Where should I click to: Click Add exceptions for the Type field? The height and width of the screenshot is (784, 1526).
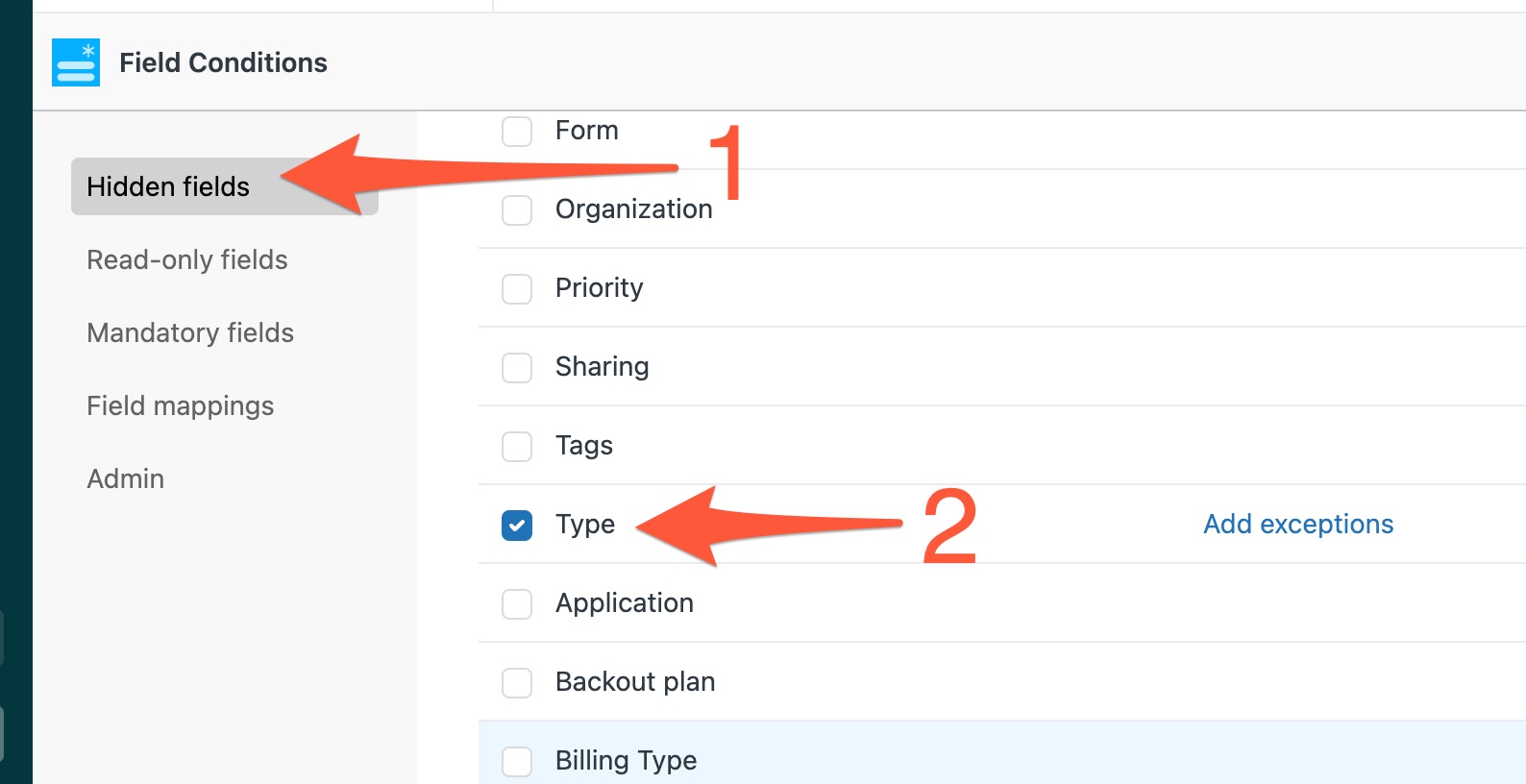[x=1297, y=524]
